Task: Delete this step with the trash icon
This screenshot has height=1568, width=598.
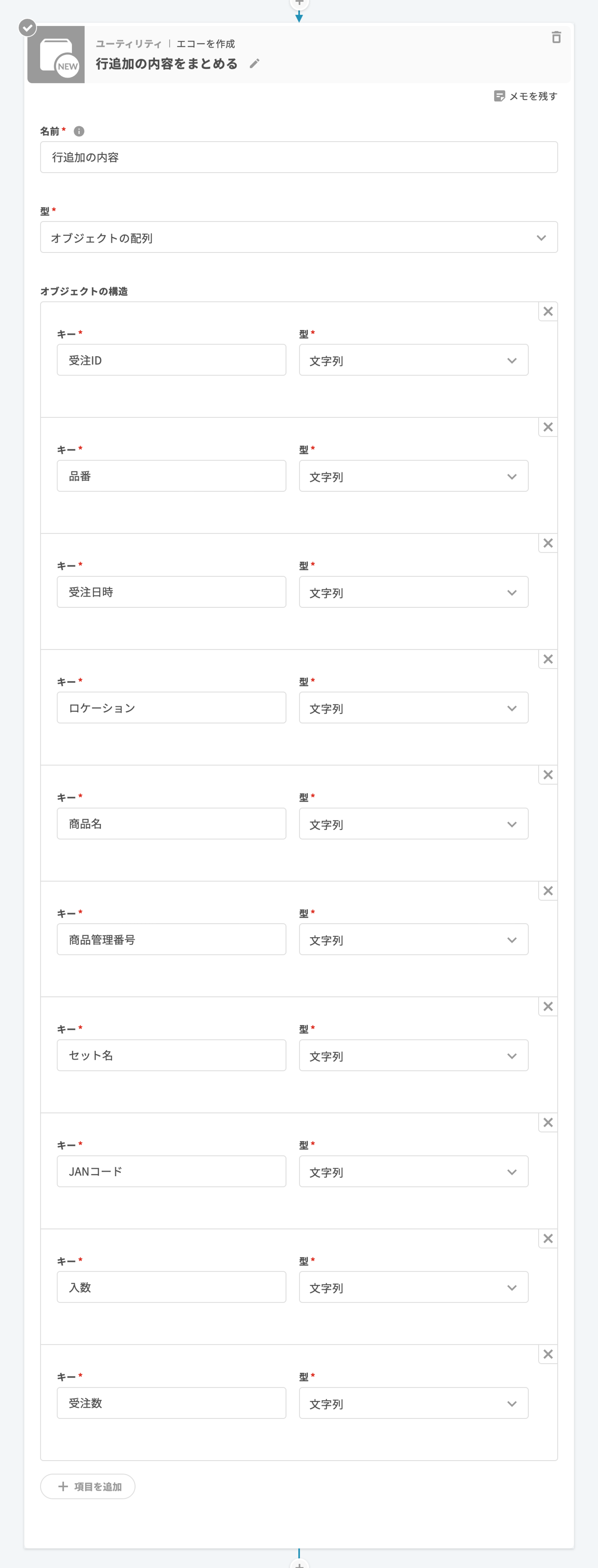Action: (x=555, y=38)
